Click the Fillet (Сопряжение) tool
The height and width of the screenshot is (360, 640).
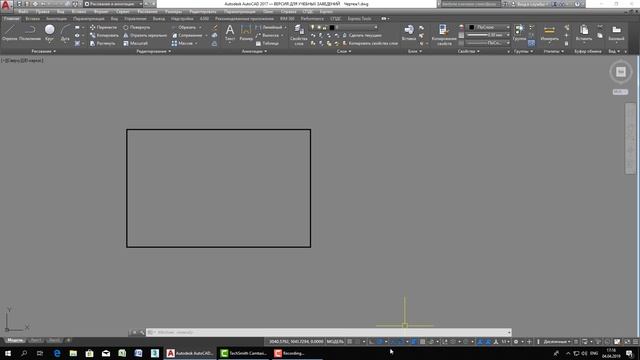(187, 35)
